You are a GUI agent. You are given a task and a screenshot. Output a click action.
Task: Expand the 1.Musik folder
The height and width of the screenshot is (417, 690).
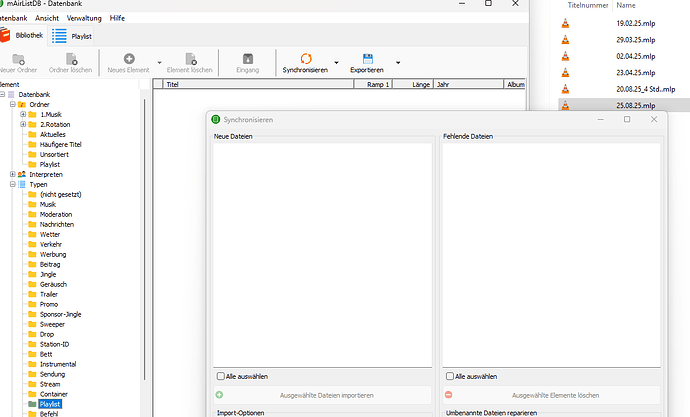point(23,114)
